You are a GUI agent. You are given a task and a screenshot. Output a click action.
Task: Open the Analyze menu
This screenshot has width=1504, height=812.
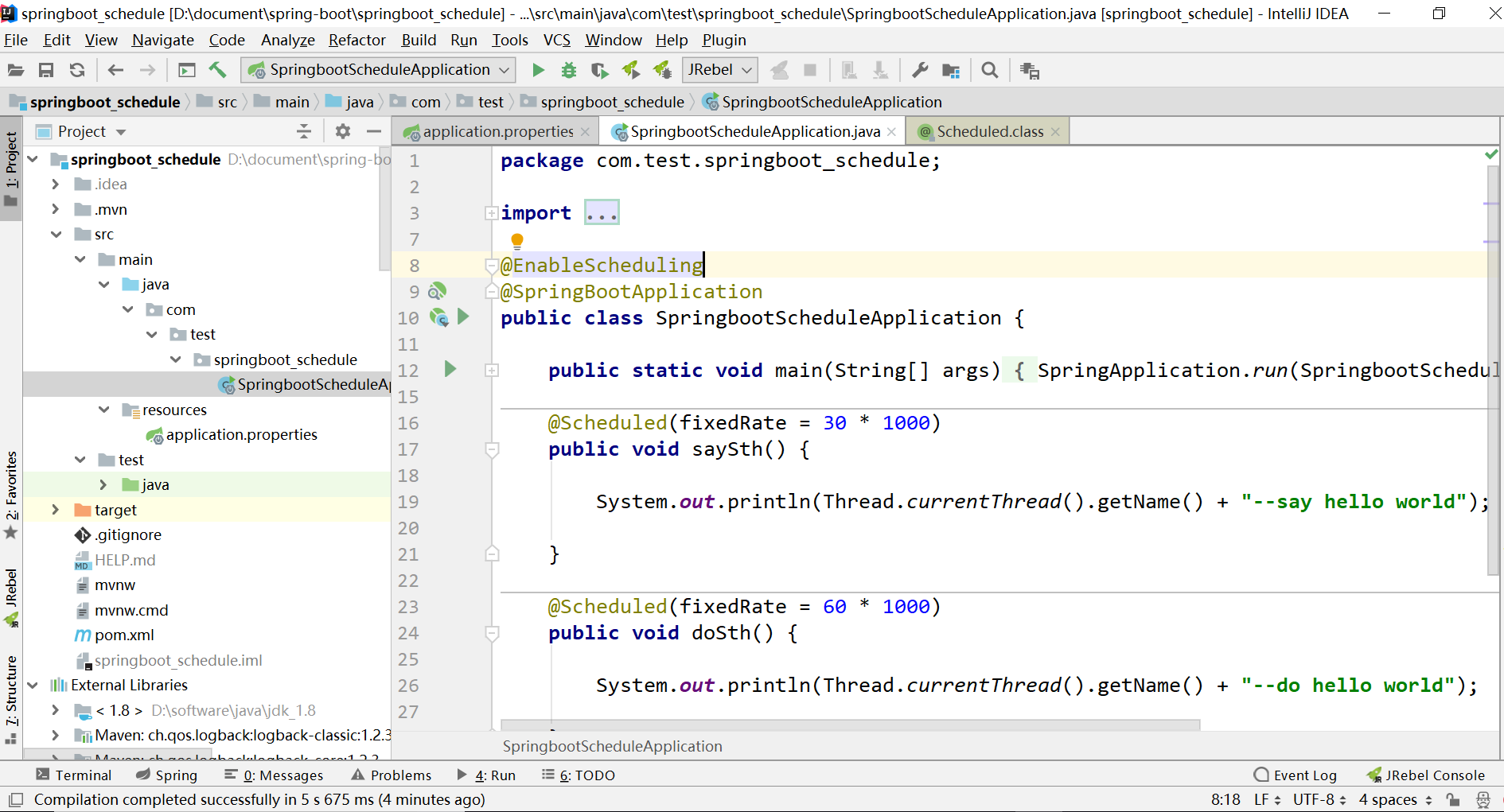tap(287, 40)
